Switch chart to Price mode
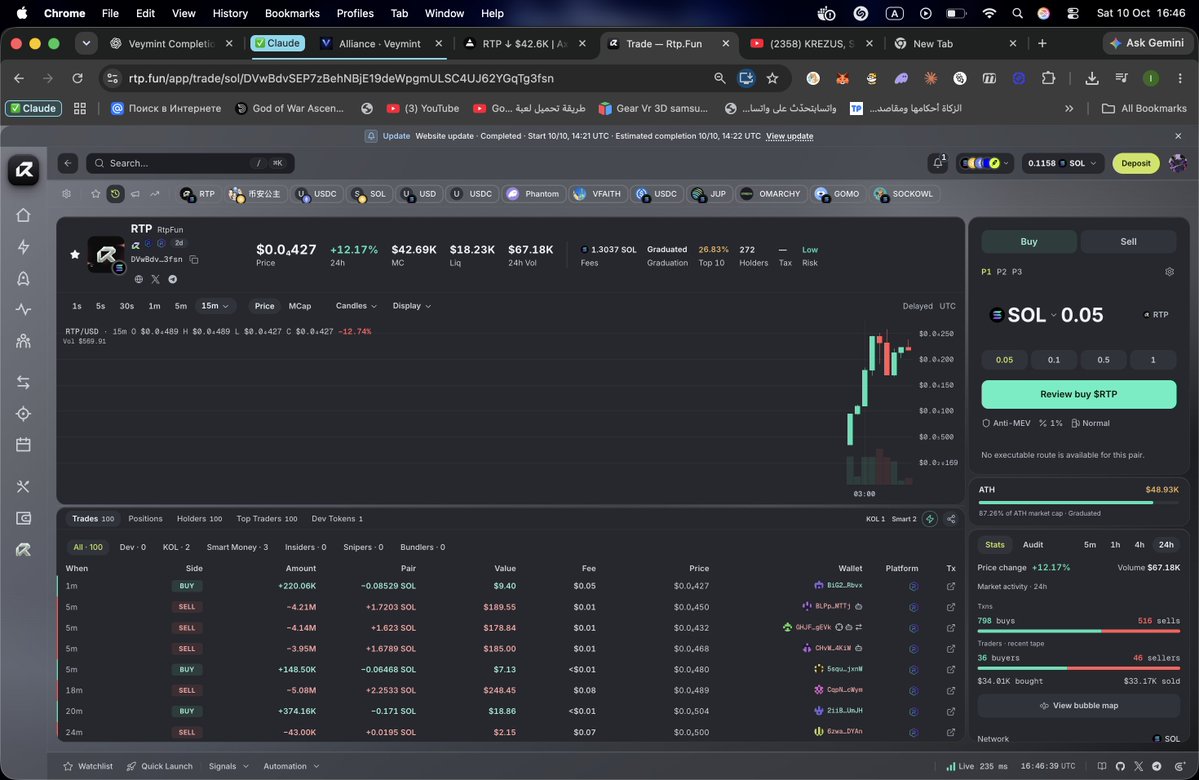Screen dimensions: 1199x780 click(x=265, y=306)
